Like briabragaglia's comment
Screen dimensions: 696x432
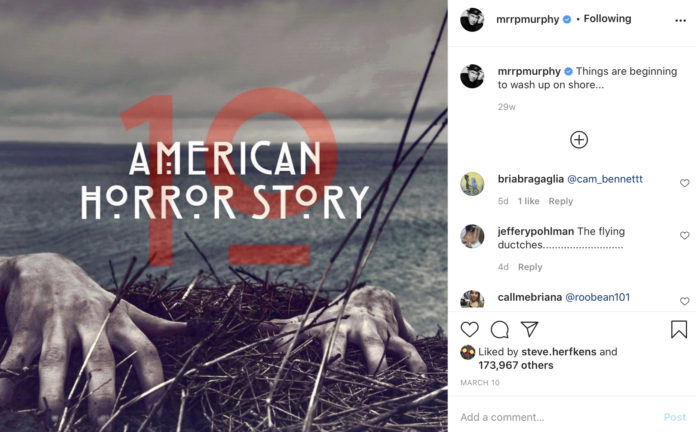[684, 183]
